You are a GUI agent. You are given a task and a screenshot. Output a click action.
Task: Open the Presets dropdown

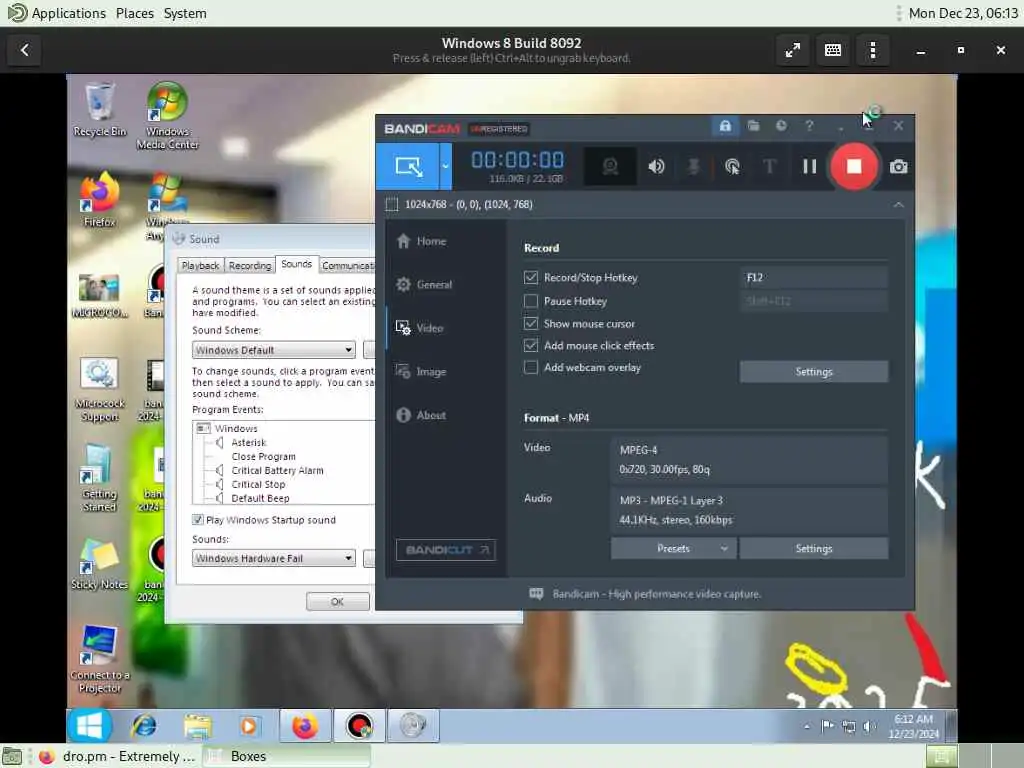pyautogui.click(x=673, y=549)
